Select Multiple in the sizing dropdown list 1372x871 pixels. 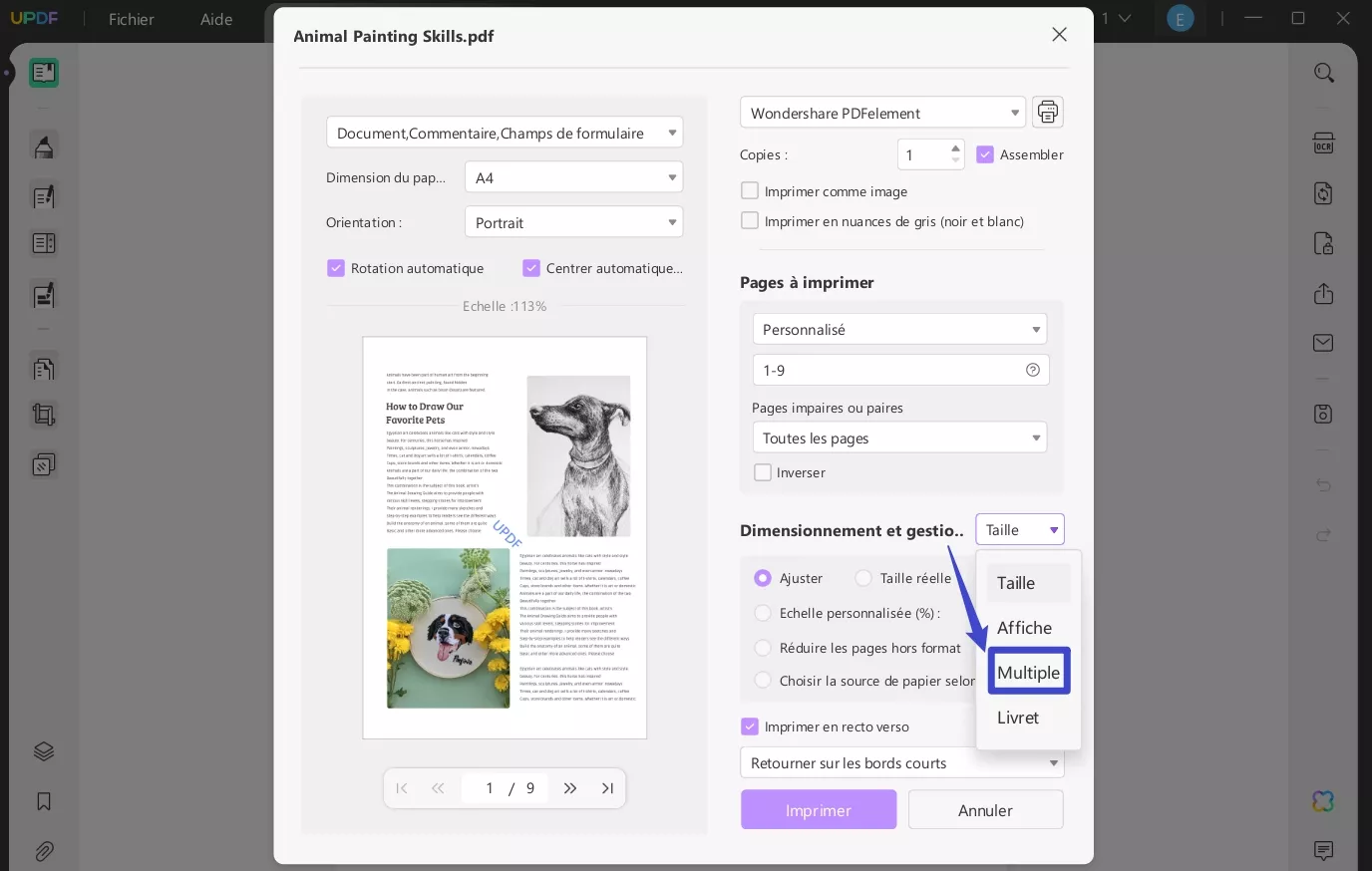coord(1028,671)
